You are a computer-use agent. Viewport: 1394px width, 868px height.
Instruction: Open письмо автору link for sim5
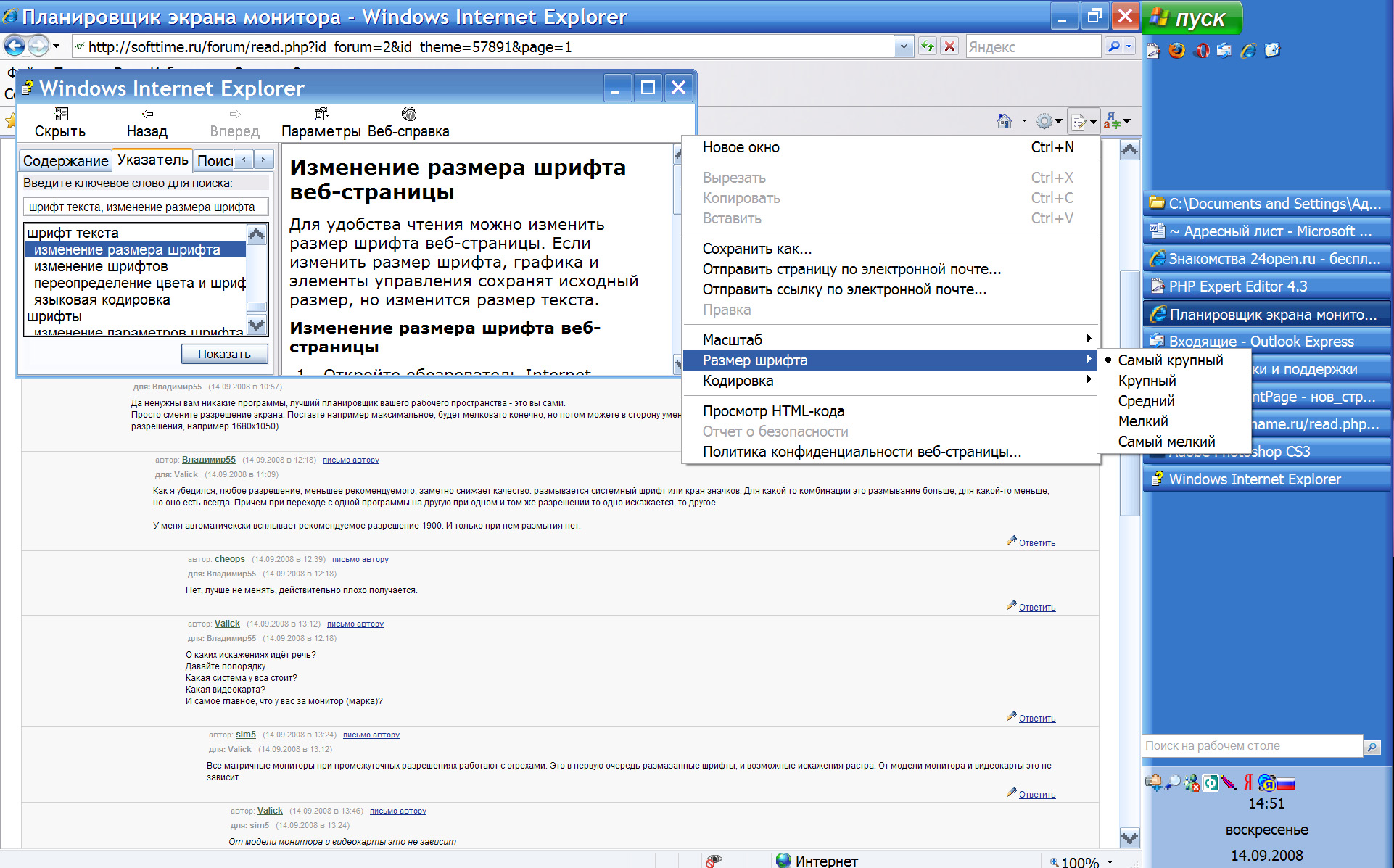pyautogui.click(x=371, y=735)
